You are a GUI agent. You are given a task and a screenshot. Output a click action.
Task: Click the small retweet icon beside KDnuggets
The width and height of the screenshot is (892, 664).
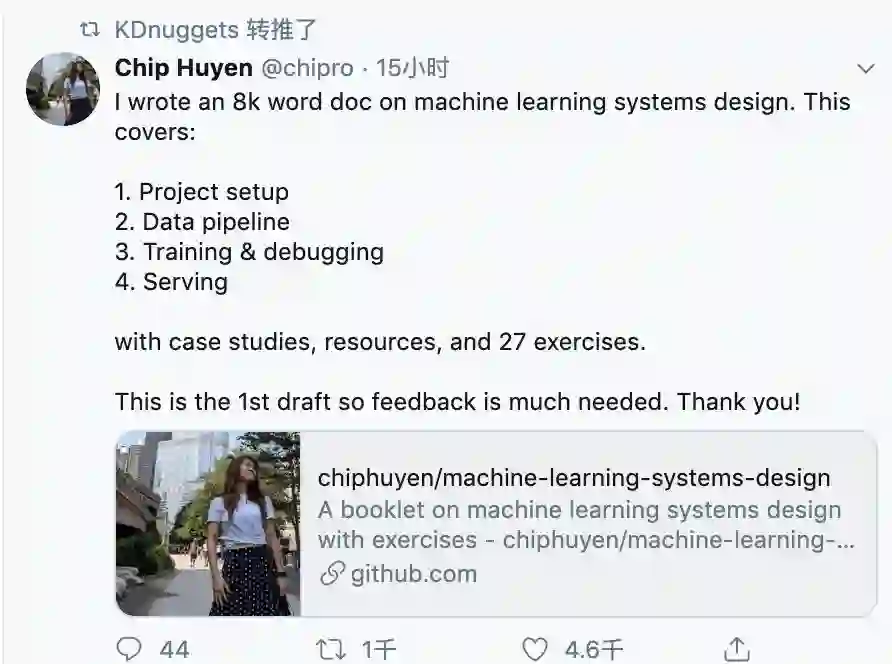(x=90, y=30)
